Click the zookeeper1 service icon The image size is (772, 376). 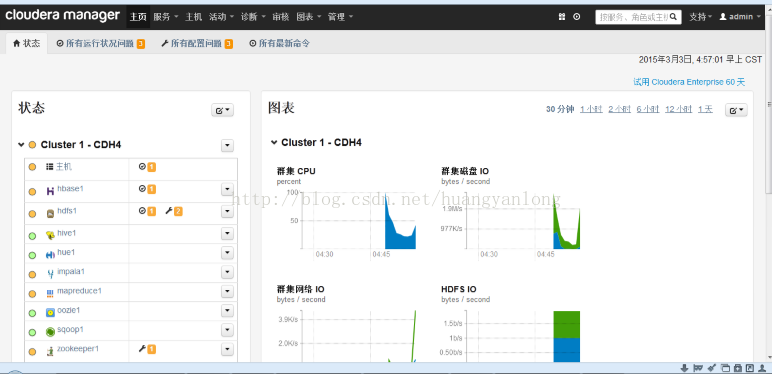point(50,351)
